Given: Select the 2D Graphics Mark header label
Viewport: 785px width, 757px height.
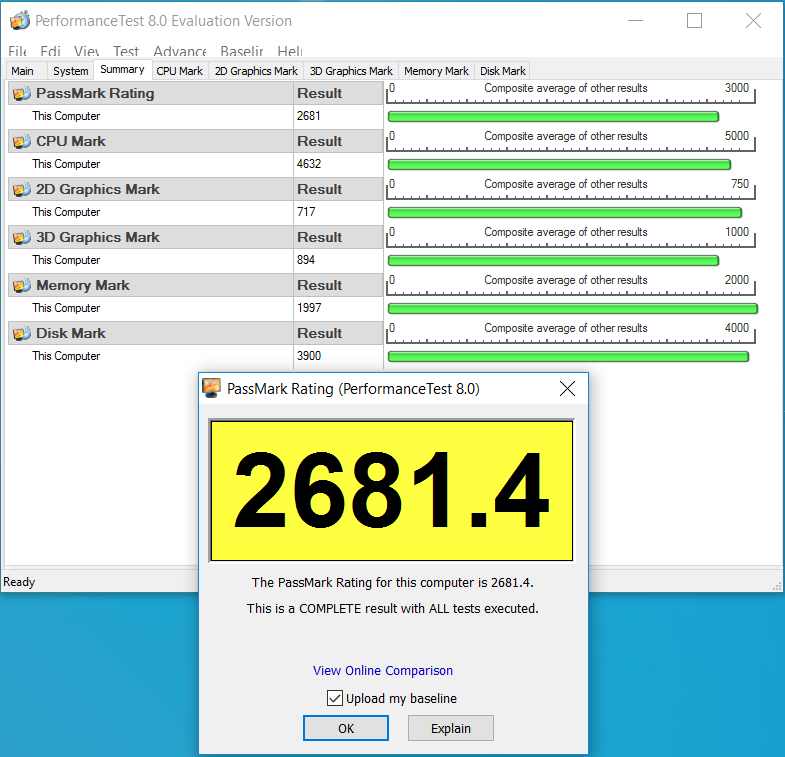Looking at the screenshot, I should pos(98,190).
